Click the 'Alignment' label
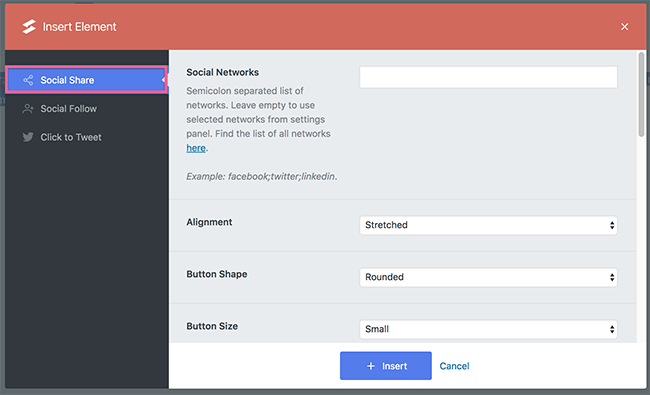 209,222
